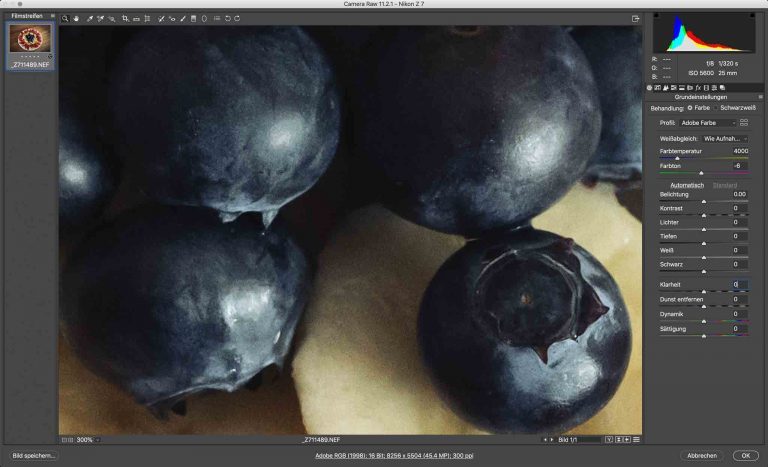The width and height of the screenshot is (768, 467).
Task: Select the Color Sampler tool
Action: 100,19
